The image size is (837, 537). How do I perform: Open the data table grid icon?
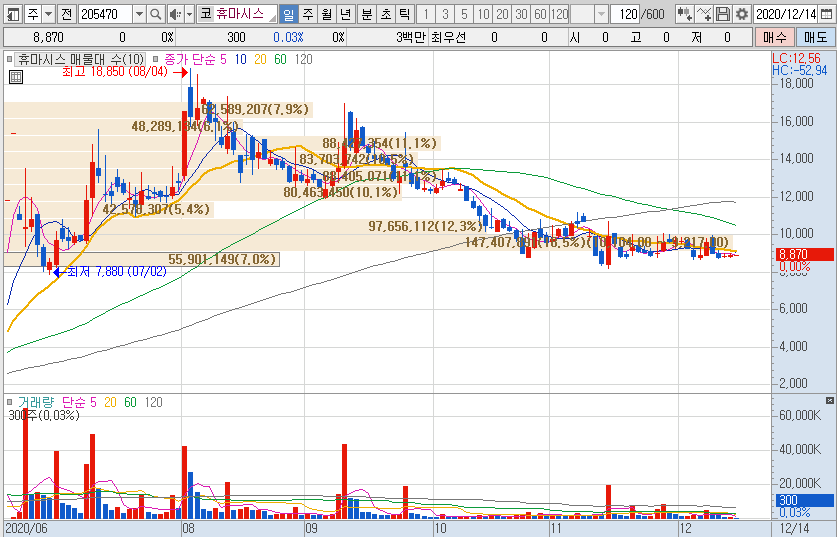16,77
